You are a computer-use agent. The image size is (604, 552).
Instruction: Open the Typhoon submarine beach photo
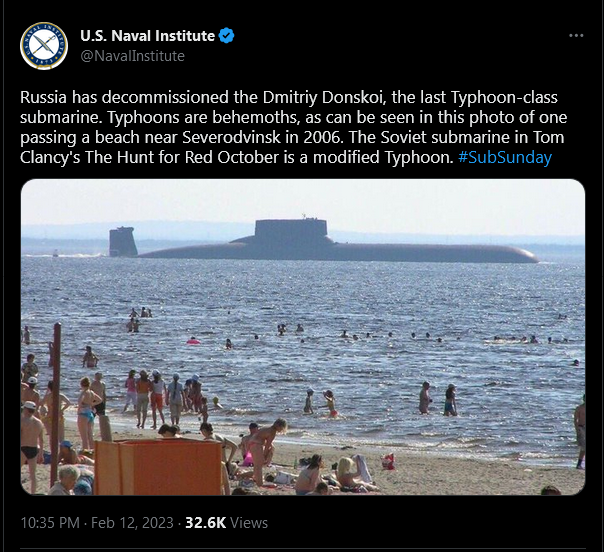303,337
